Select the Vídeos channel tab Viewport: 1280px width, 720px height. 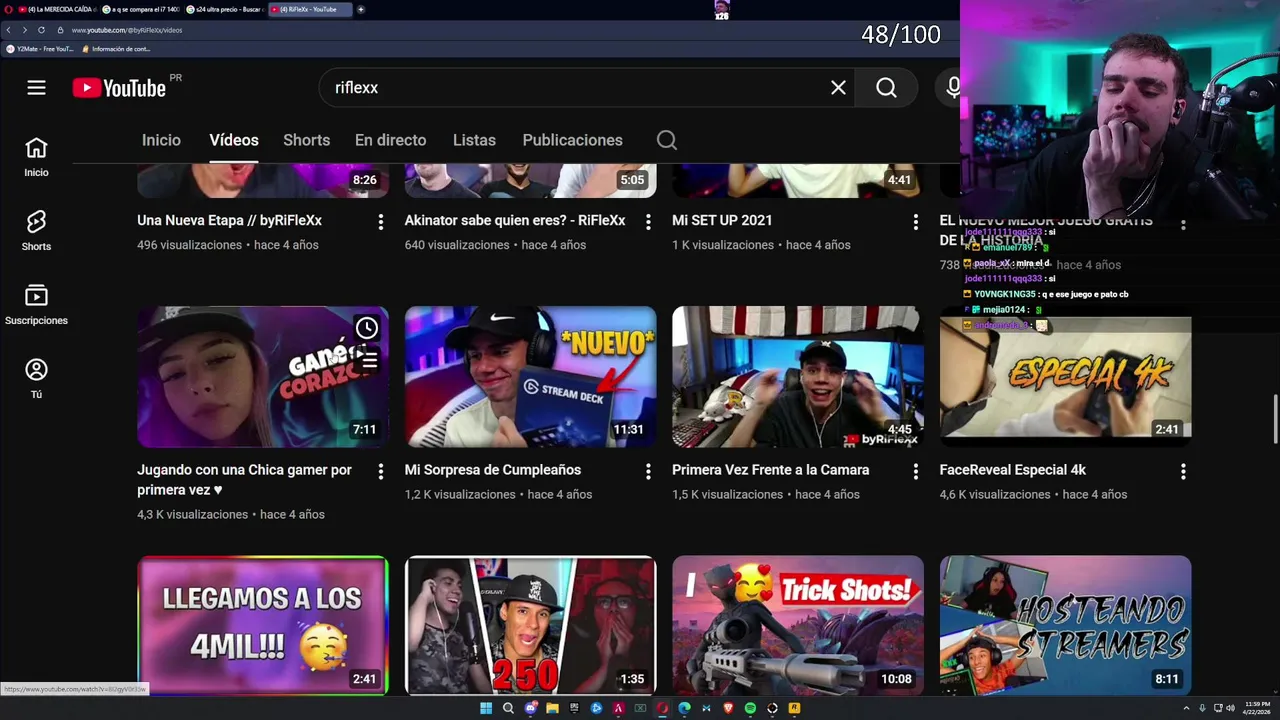(234, 140)
